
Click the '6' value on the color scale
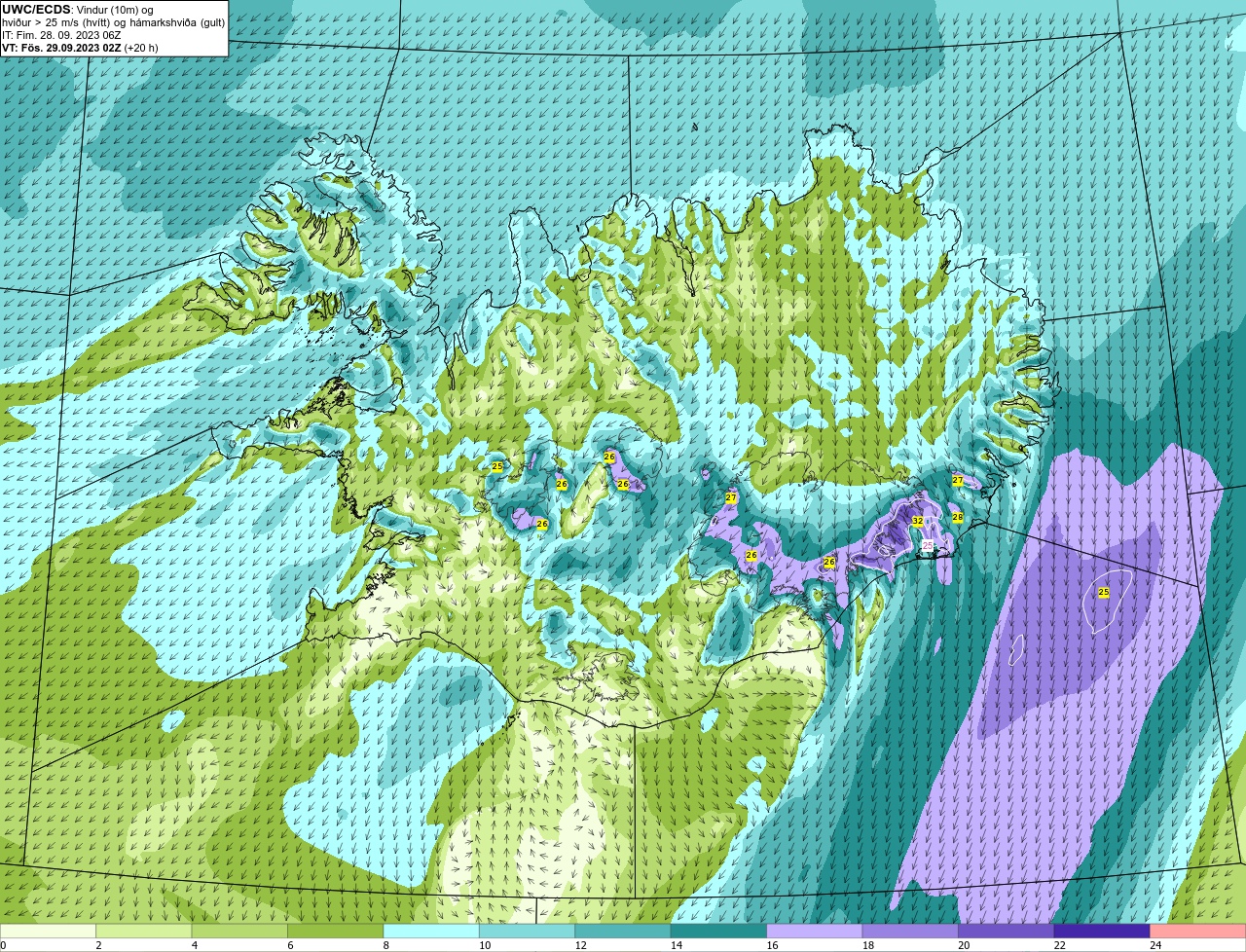290,945
